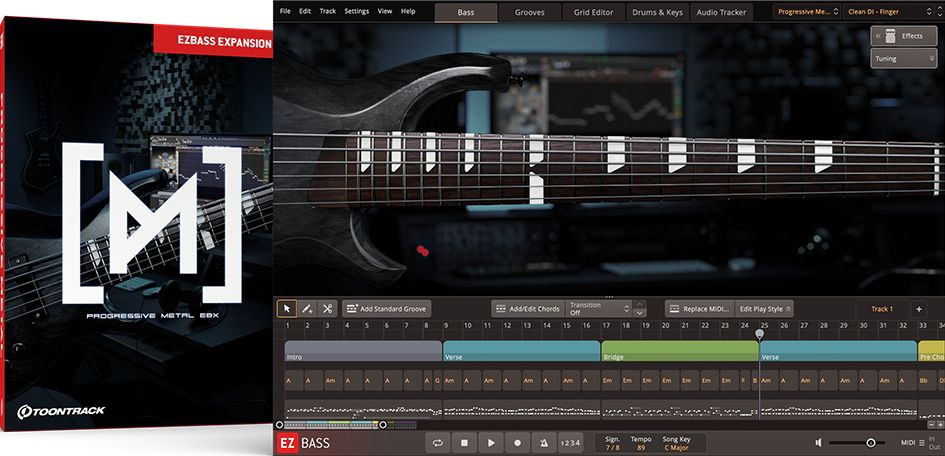Screen dimensions: 945x456
Task: Click the time signature 7/8 field
Action: (612, 448)
